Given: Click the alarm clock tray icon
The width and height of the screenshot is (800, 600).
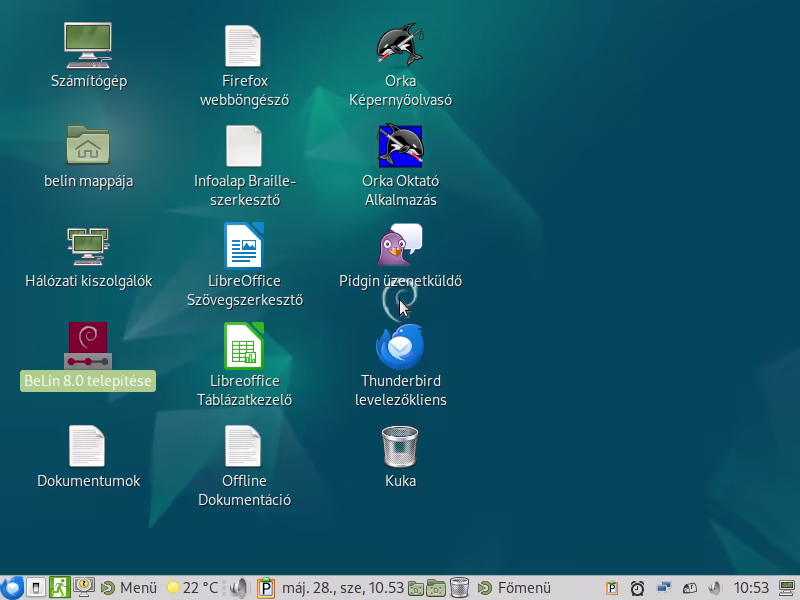Looking at the screenshot, I should (x=637, y=588).
